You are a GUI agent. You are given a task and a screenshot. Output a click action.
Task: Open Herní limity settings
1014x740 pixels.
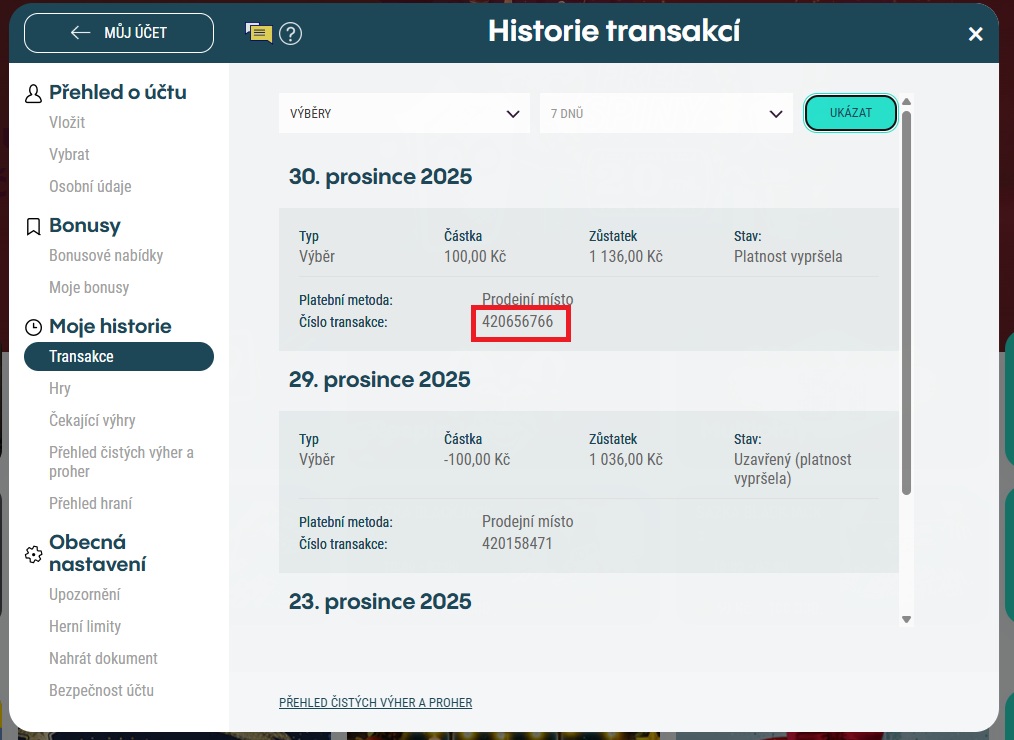point(85,627)
